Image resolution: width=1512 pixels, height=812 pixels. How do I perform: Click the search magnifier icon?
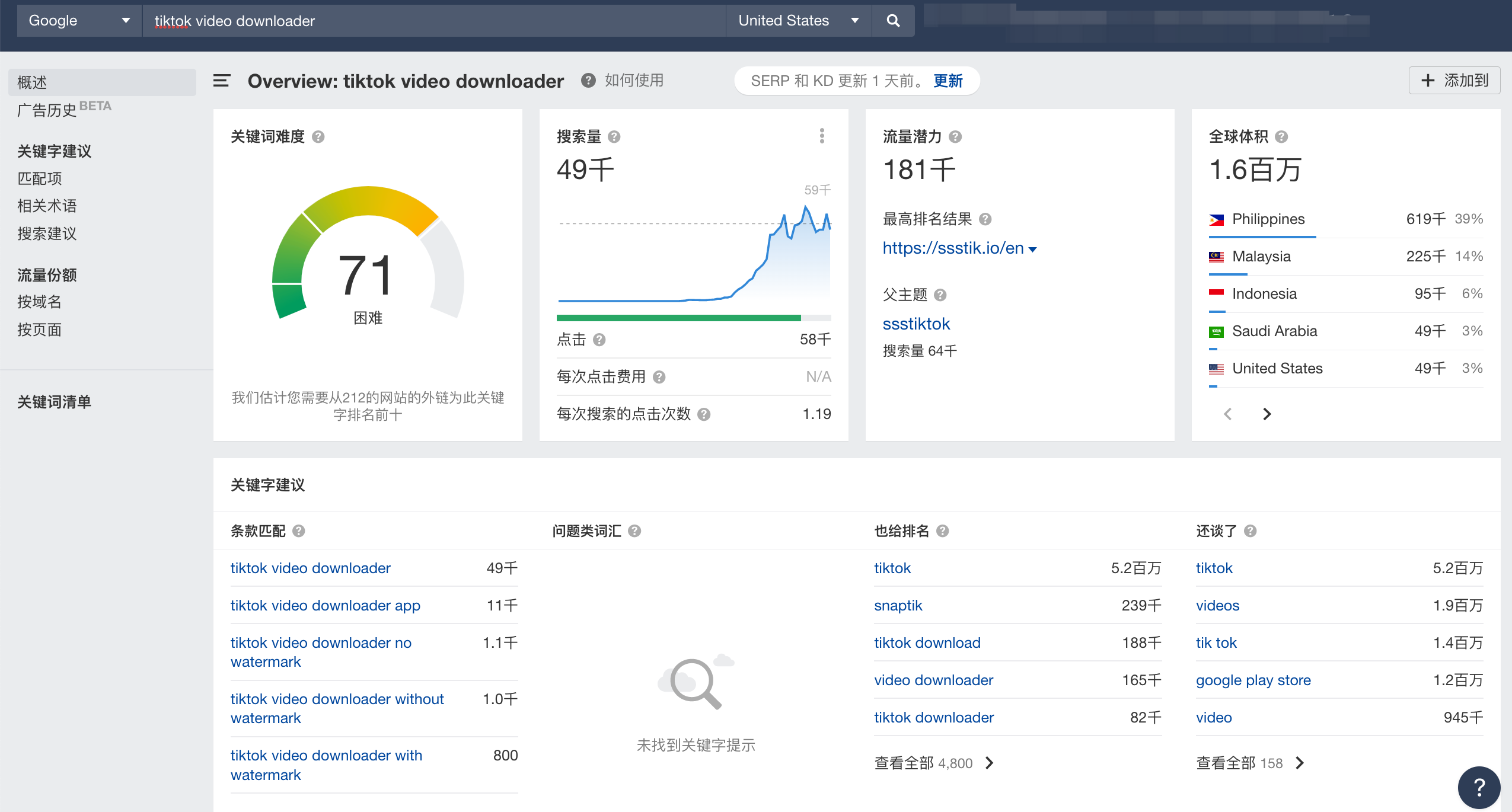[893, 21]
